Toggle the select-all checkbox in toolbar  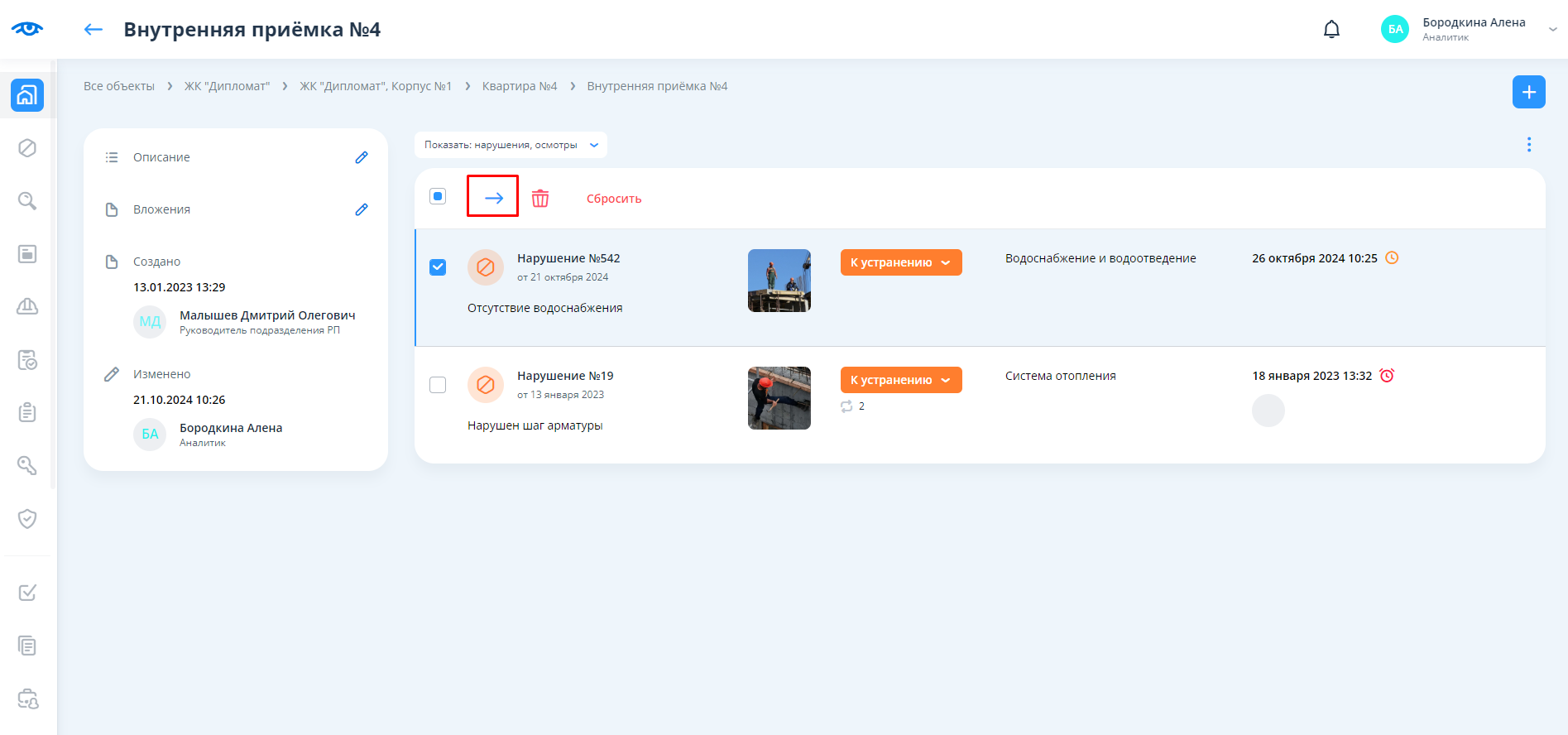click(438, 196)
